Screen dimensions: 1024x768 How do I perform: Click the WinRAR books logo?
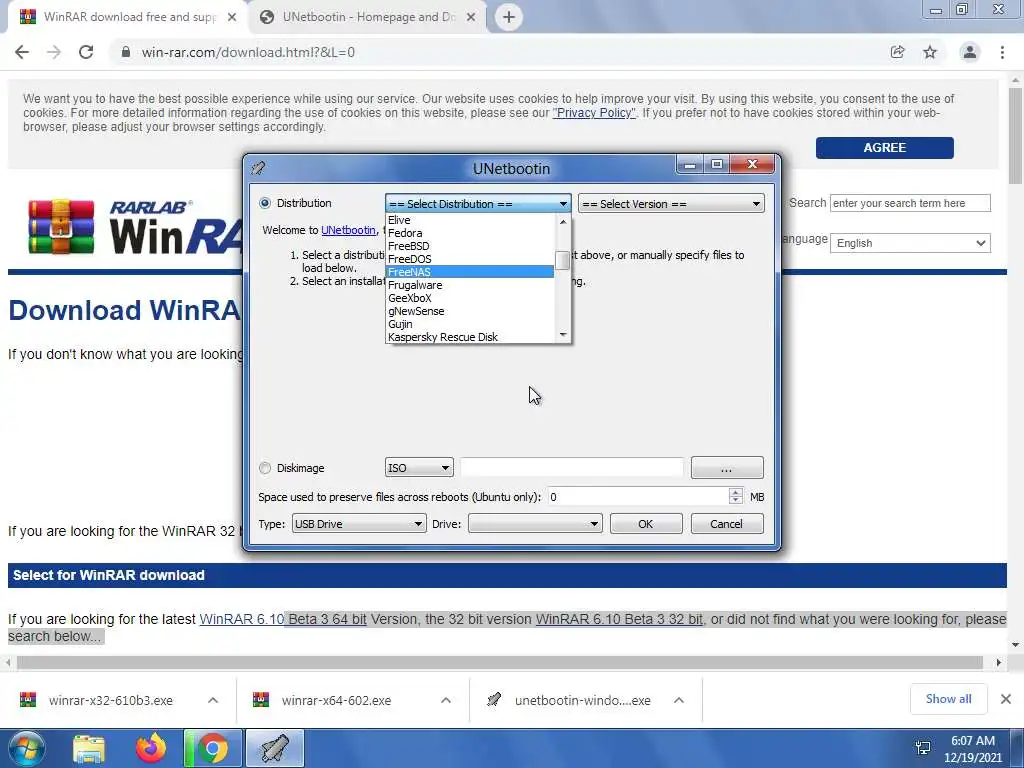61,227
